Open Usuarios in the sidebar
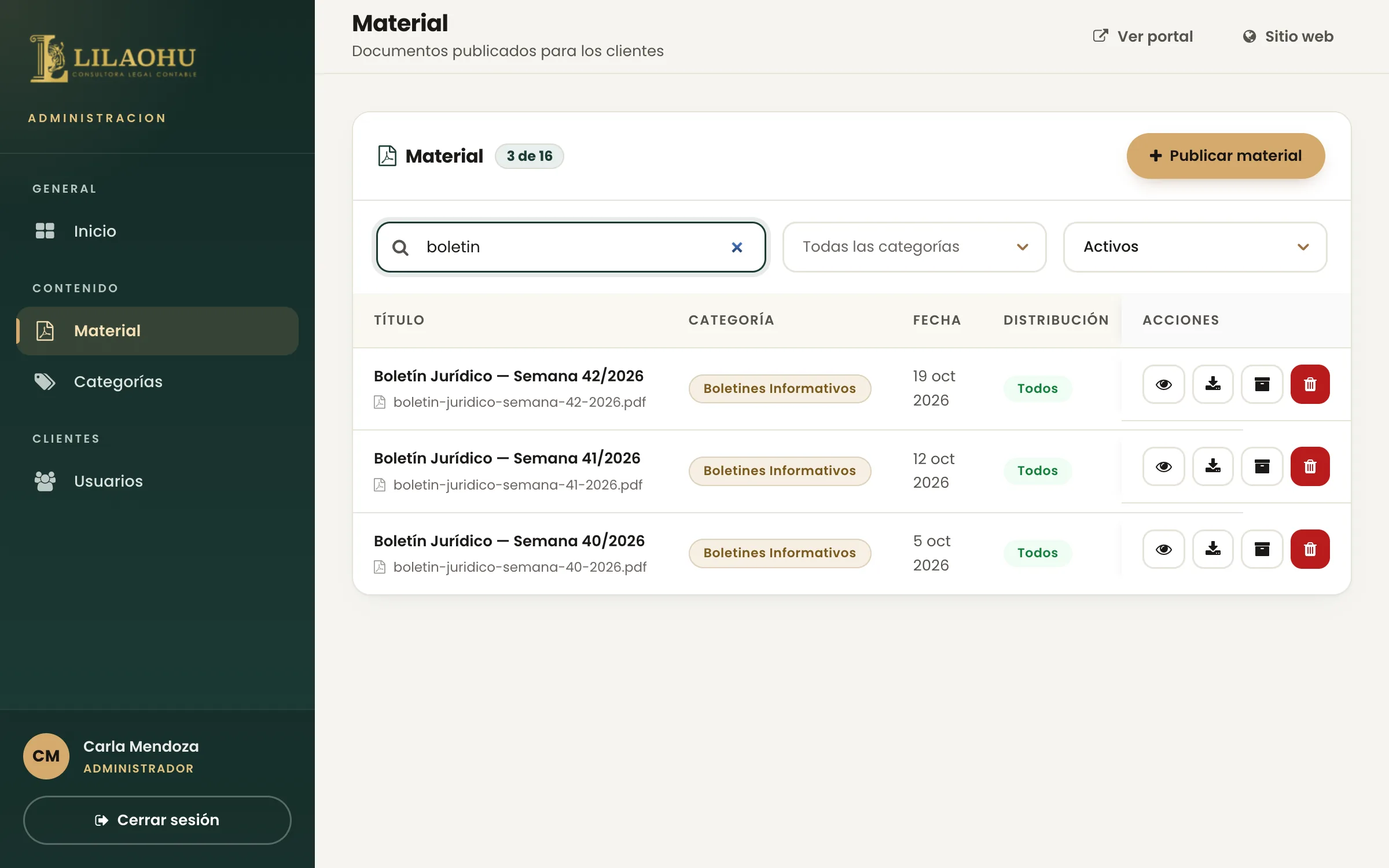Image resolution: width=1389 pixels, height=868 pixels. [x=157, y=481]
